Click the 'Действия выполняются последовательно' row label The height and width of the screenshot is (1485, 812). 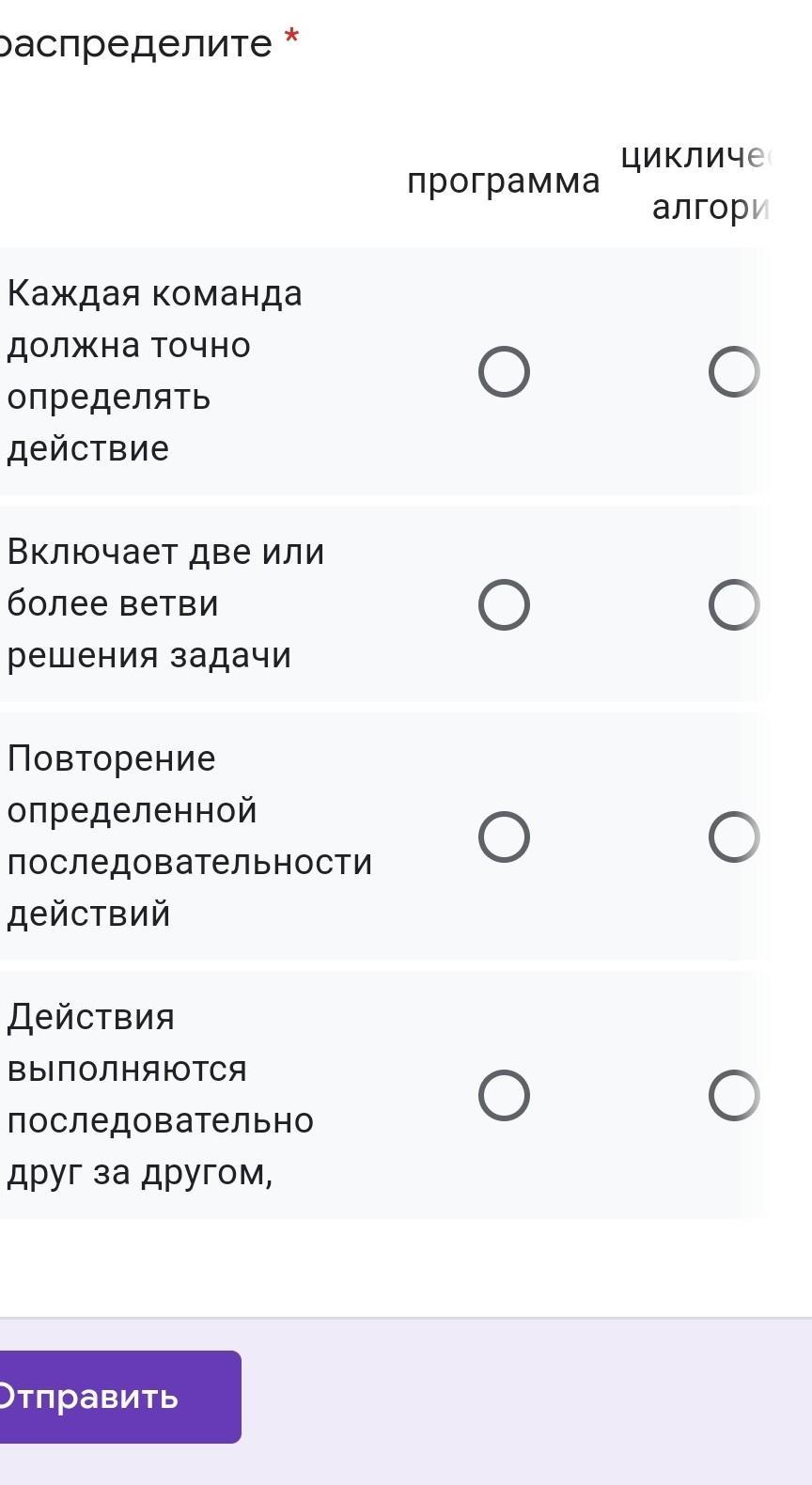click(160, 1094)
